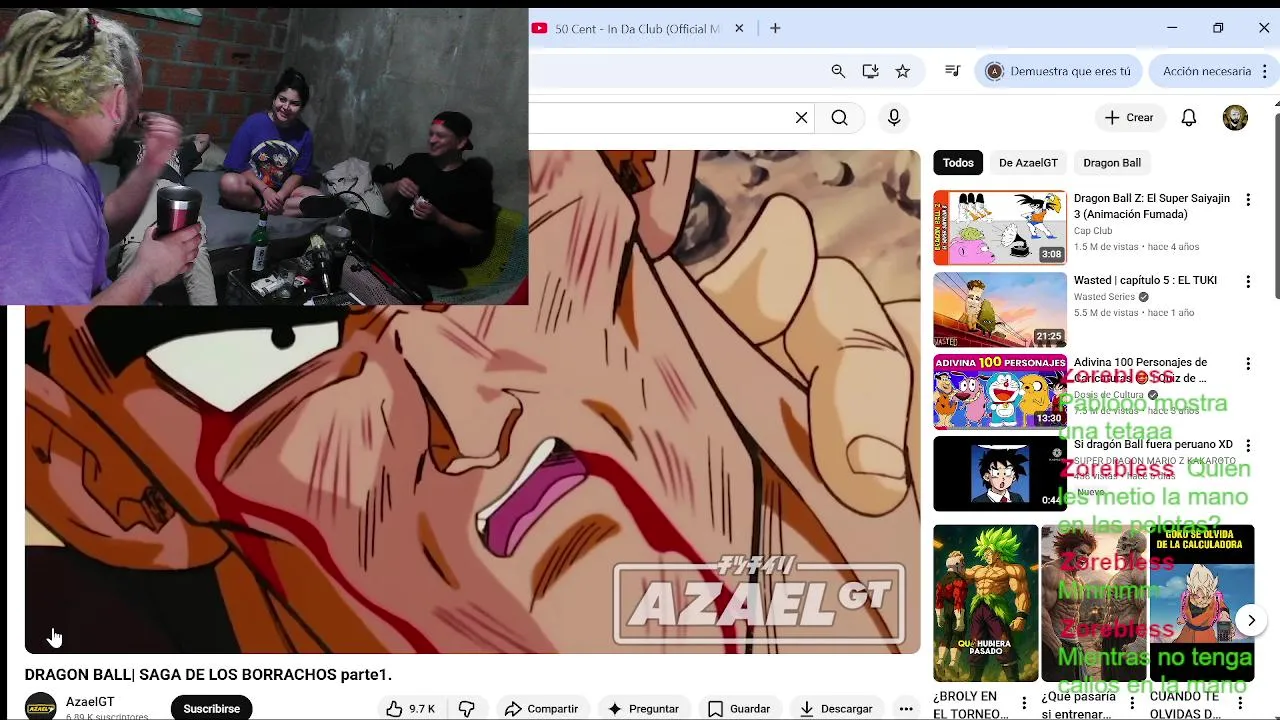Open options for Adivina 100 Personajes video
The height and width of the screenshot is (720, 1280).
tap(1248, 364)
